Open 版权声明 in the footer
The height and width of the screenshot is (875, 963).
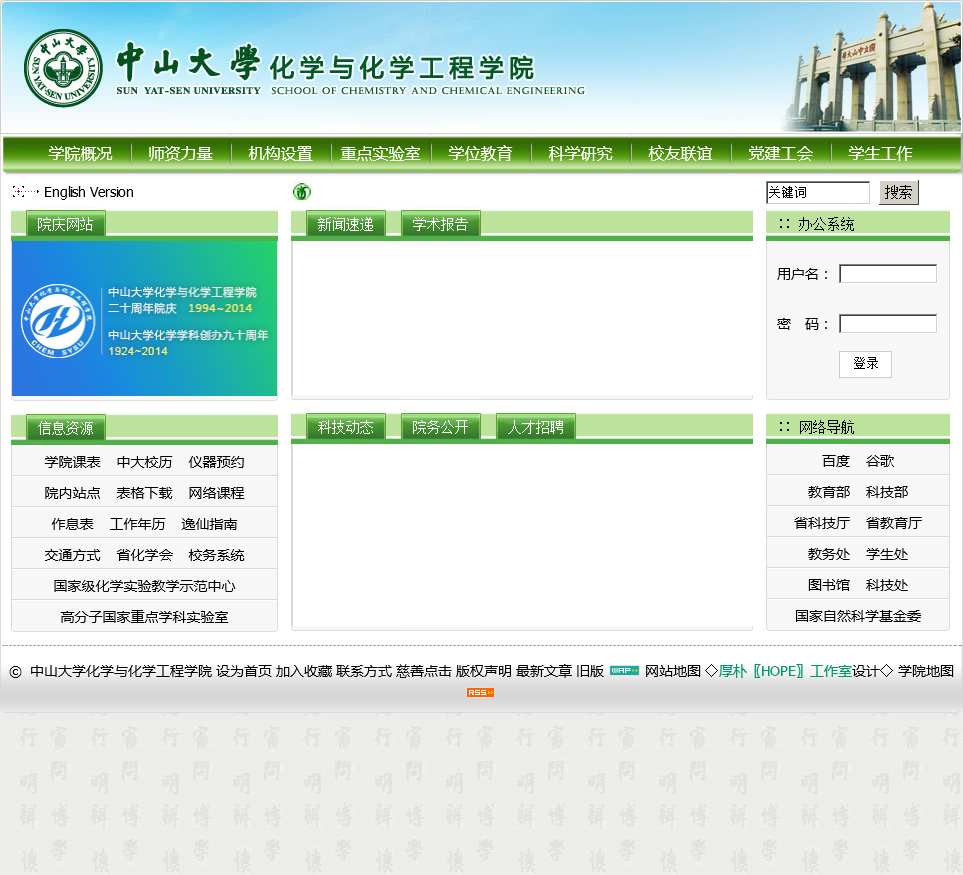pos(483,671)
